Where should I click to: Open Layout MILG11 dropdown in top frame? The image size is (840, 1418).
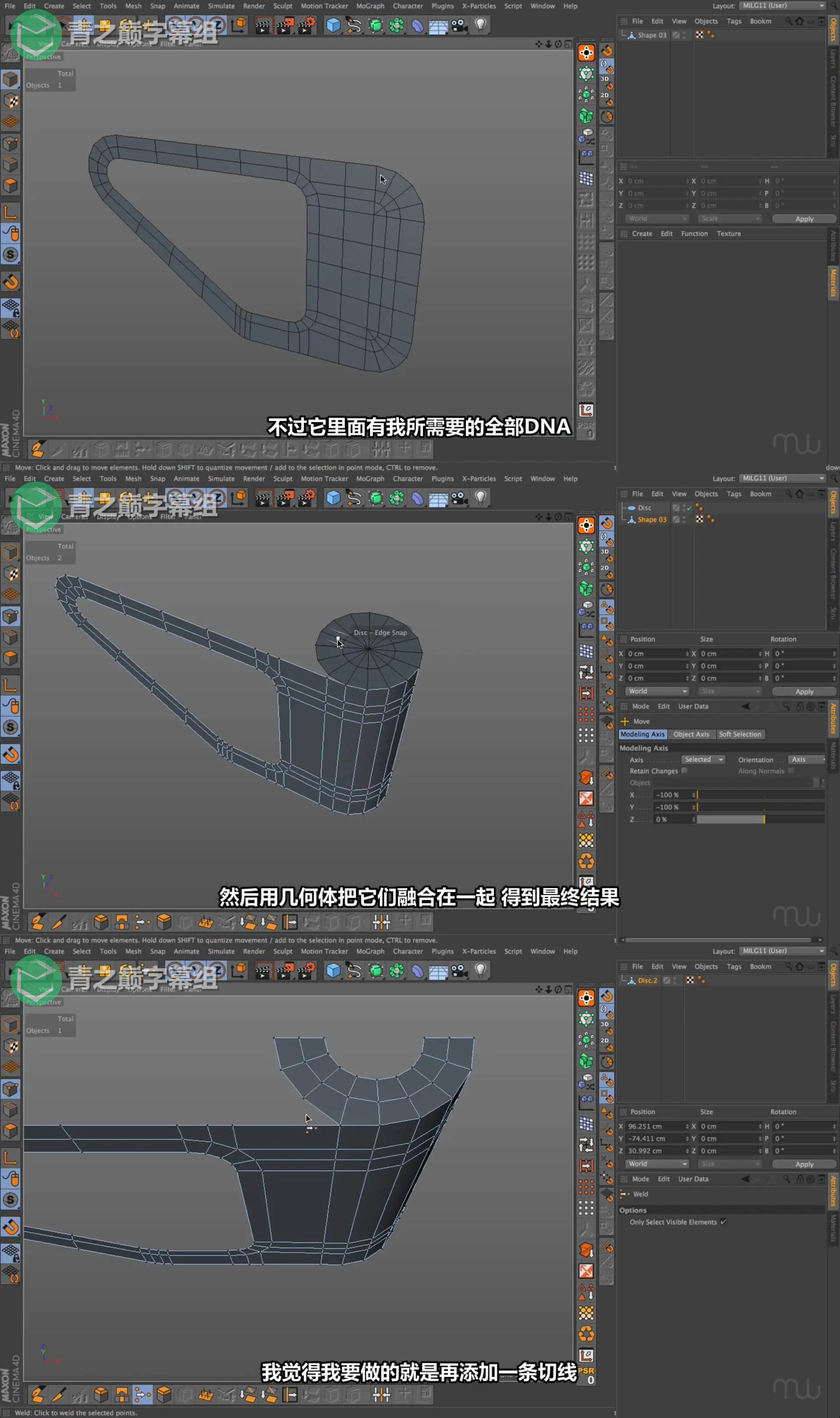click(x=784, y=6)
